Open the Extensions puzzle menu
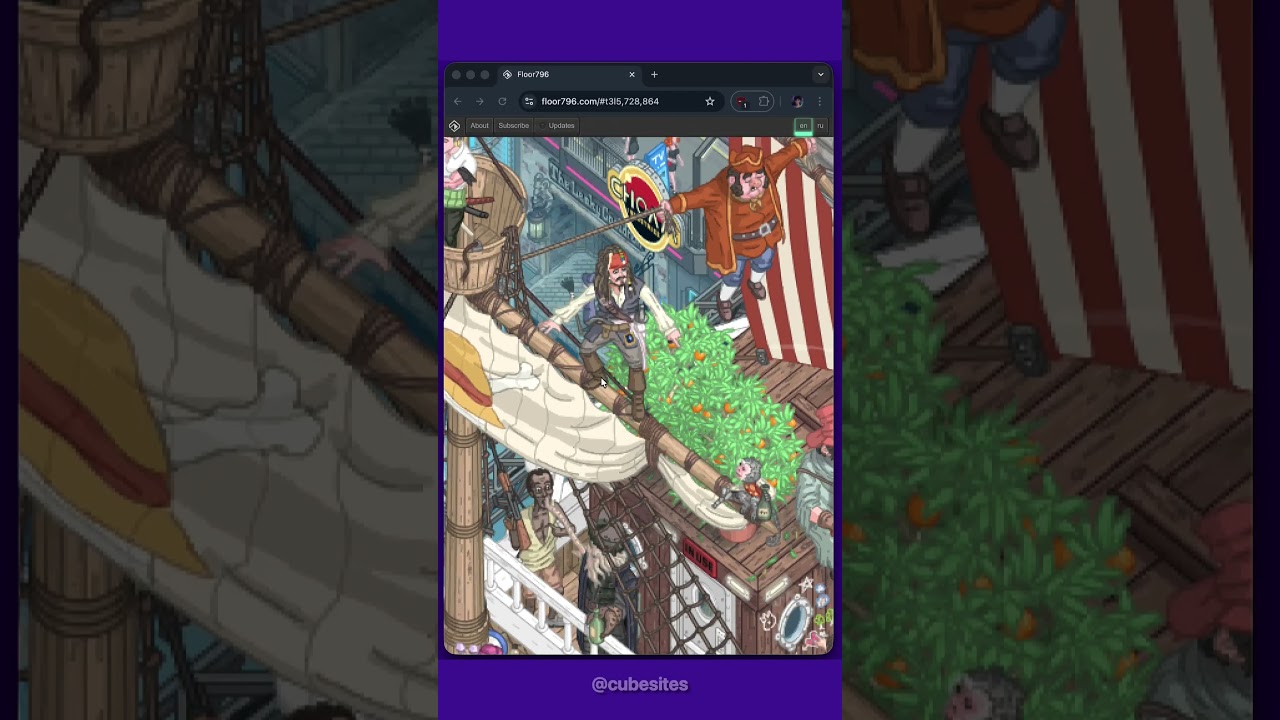 click(x=764, y=101)
